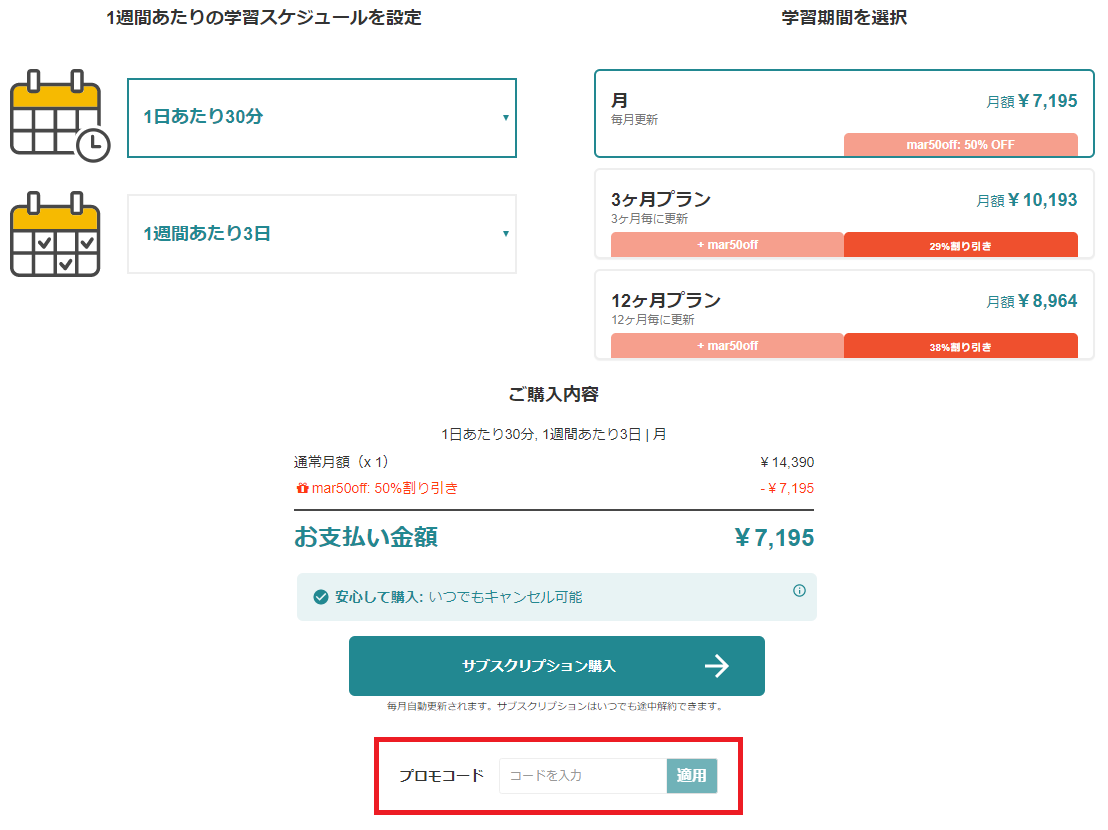Select the 12ヶ月プラン card

click(x=844, y=315)
